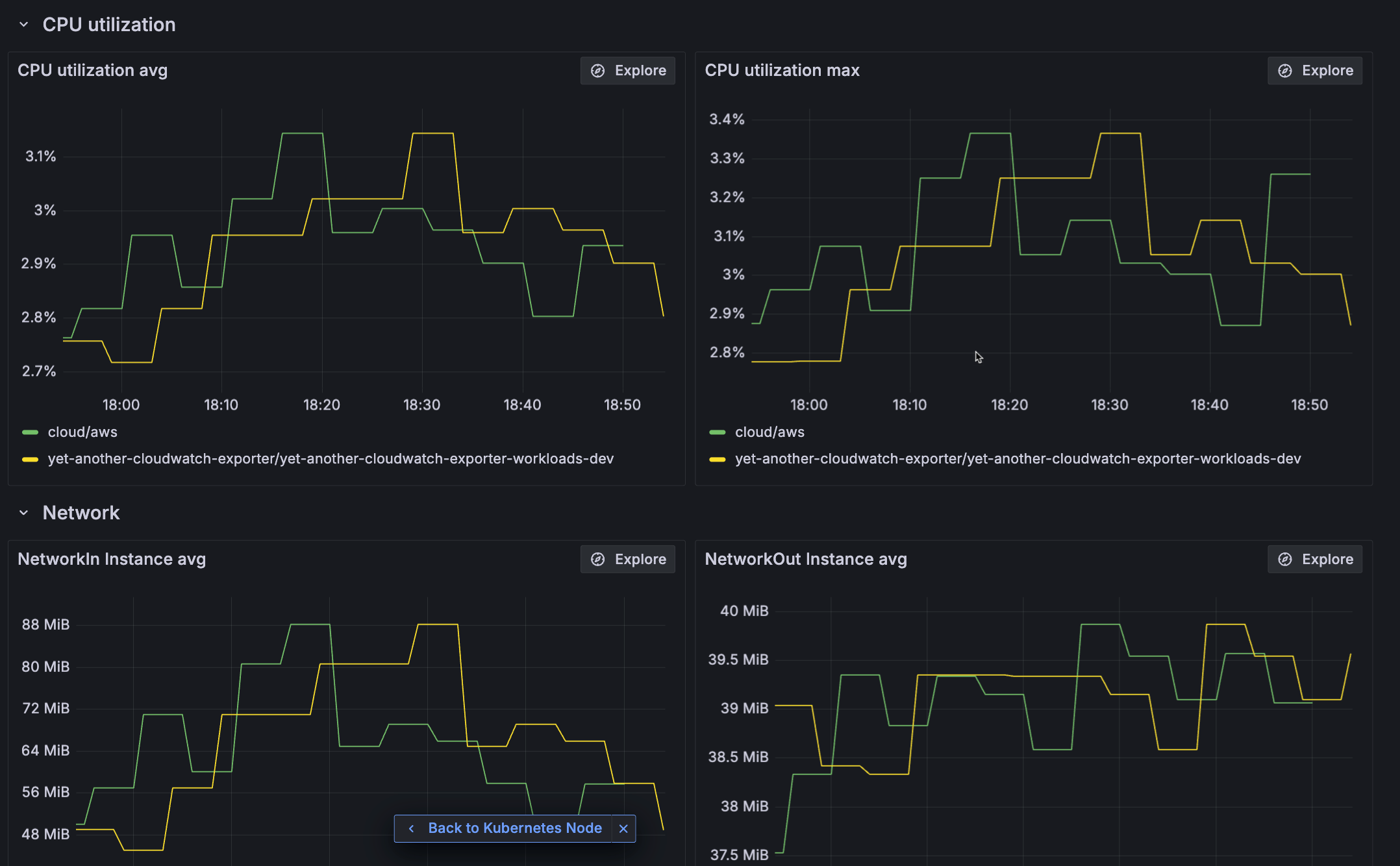1400x866 pixels.
Task: Click the back arrow icon in bottom bar
Action: [x=411, y=828]
